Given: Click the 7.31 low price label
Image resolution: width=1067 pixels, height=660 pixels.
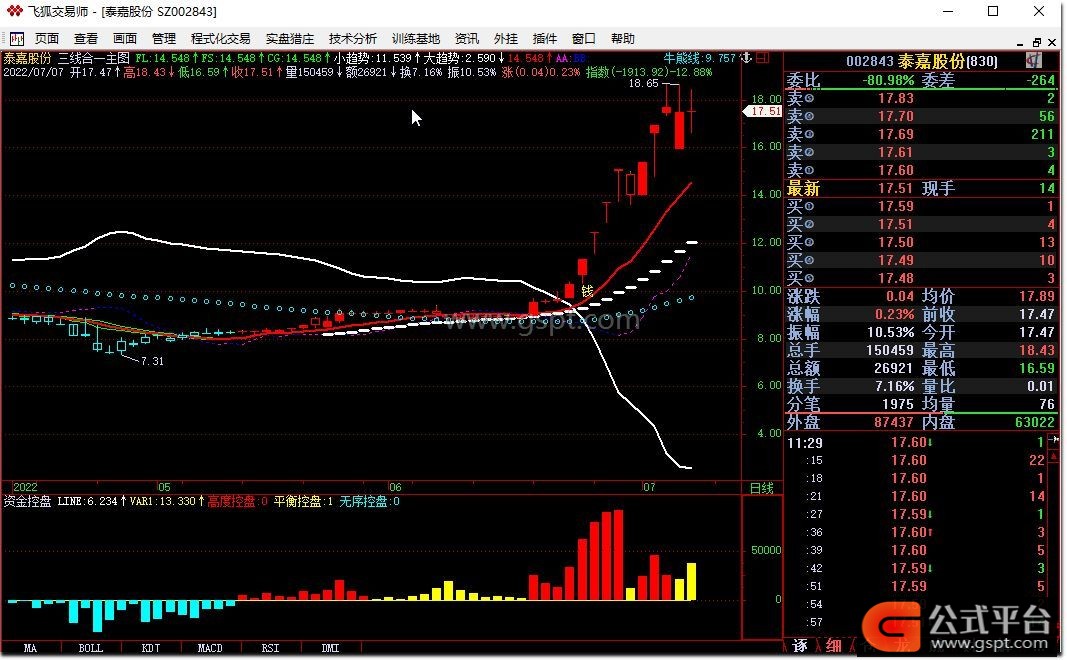Looking at the screenshot, I should 152,361.
